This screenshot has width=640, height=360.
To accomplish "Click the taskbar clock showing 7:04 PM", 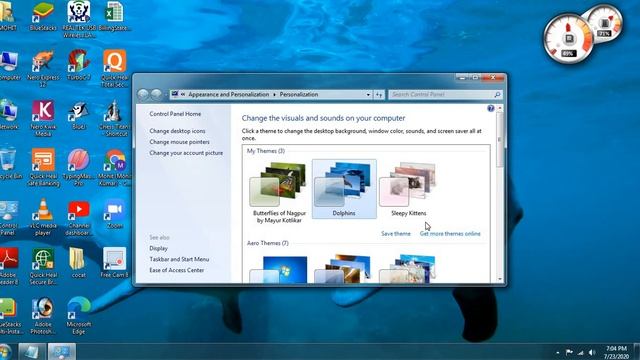I will coord(616,352).
